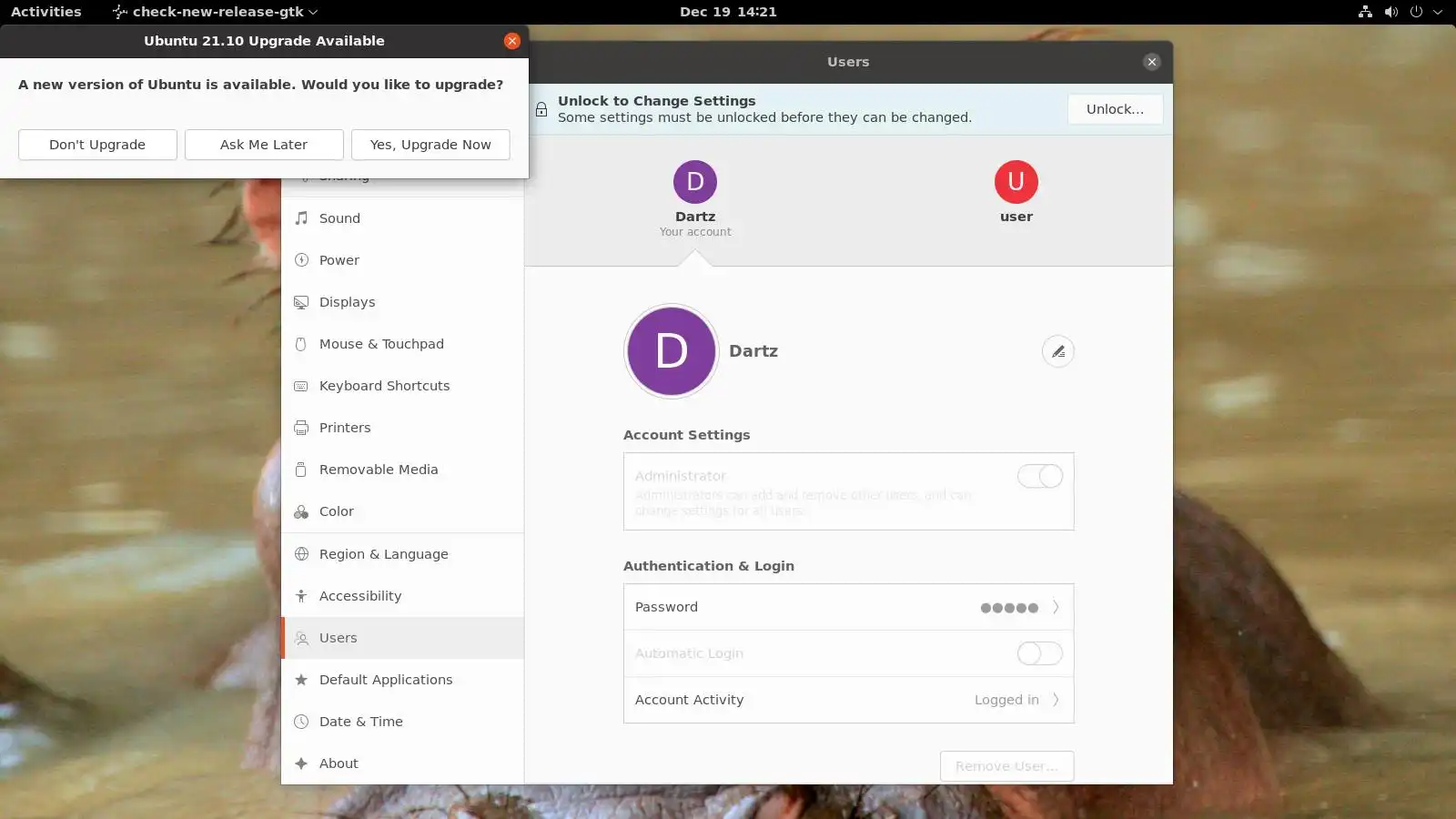Select the red 'user' account avatar
Viewport: 1456px width, 819px height.
pos(1016,182)
